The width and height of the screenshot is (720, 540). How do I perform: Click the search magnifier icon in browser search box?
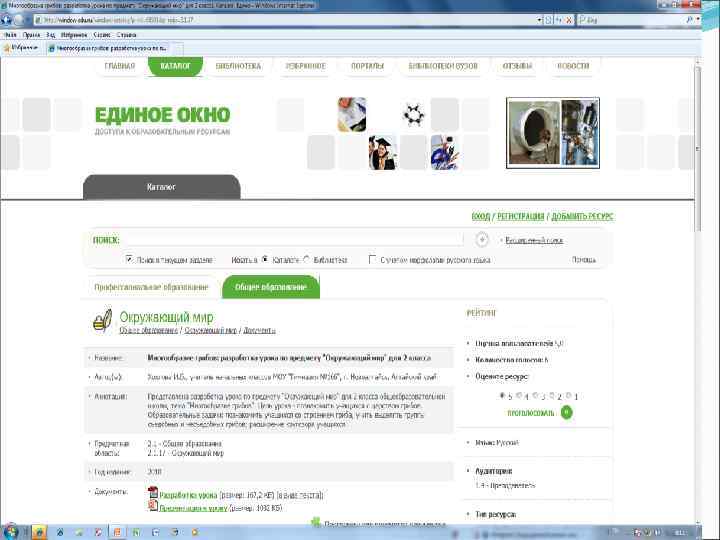click(689, 20)
